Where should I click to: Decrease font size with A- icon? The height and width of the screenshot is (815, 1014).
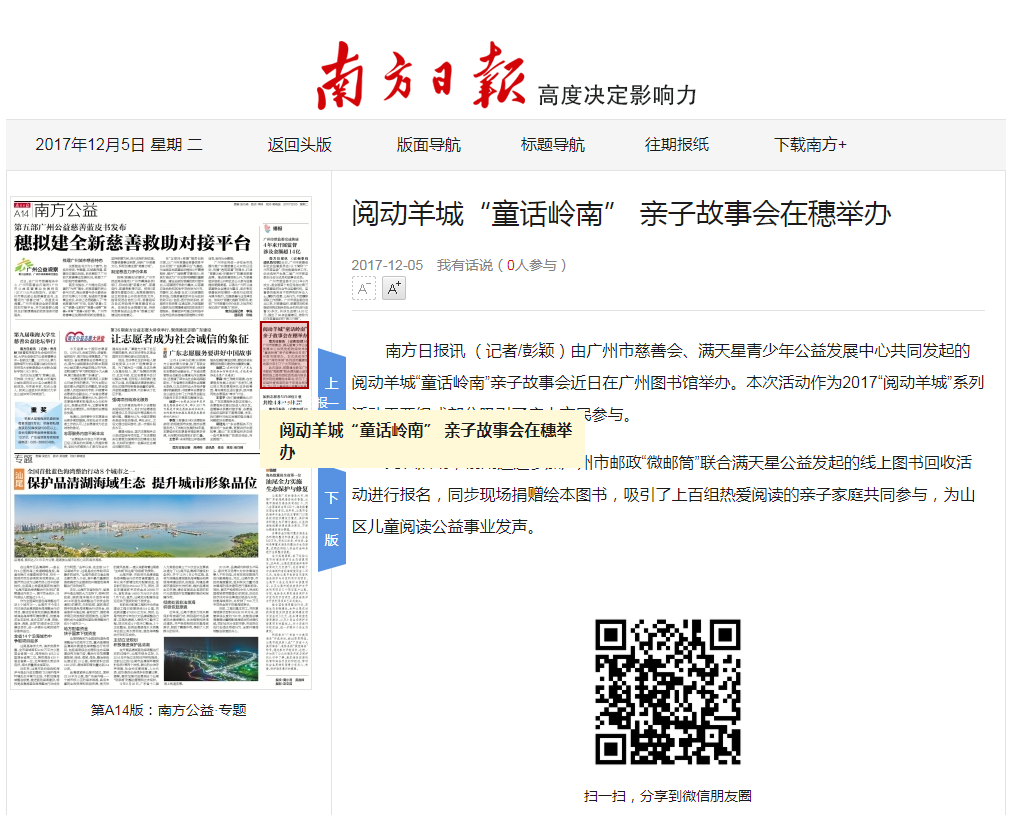363,288
